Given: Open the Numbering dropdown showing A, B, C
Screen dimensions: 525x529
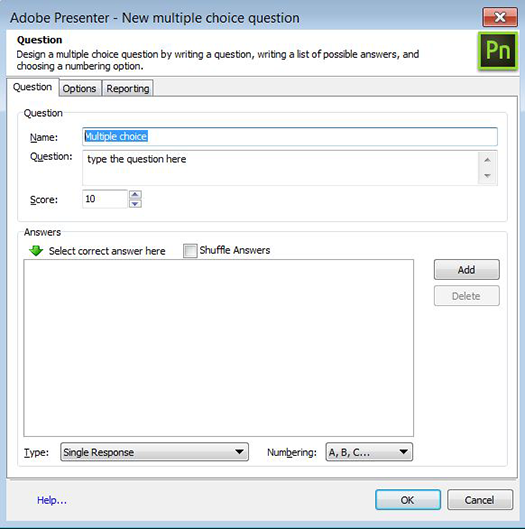Looking at the screenshot, I should click(369, 452).
